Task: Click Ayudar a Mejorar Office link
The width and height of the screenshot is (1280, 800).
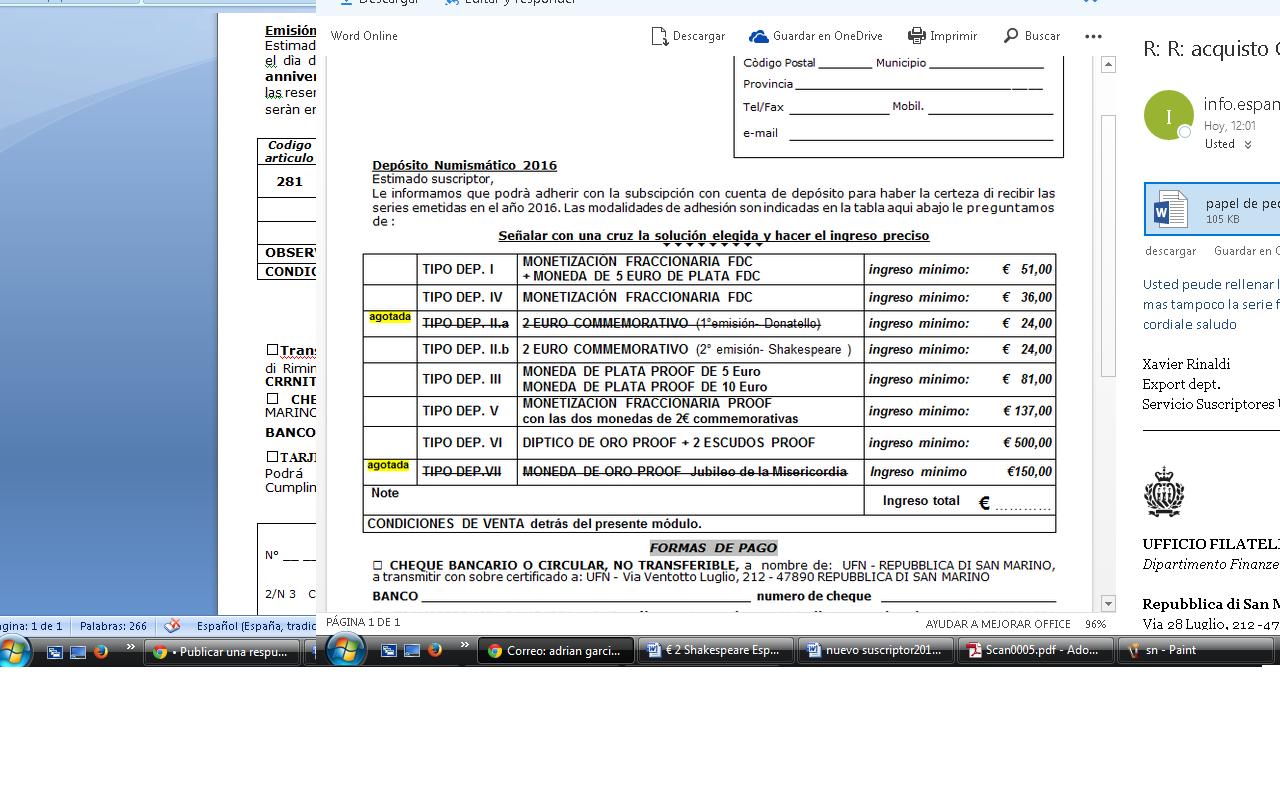Action: (x=997, y=624)
